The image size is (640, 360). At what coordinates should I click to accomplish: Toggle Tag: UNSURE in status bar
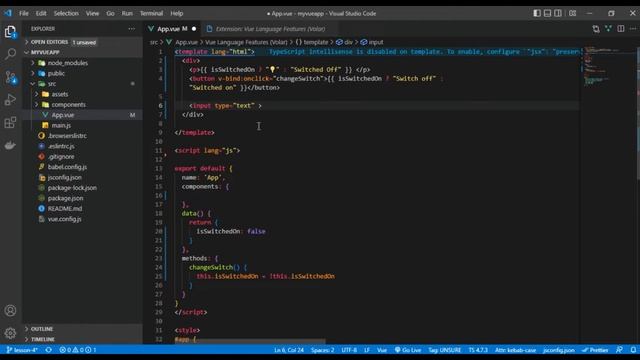(x=444, y=350)
